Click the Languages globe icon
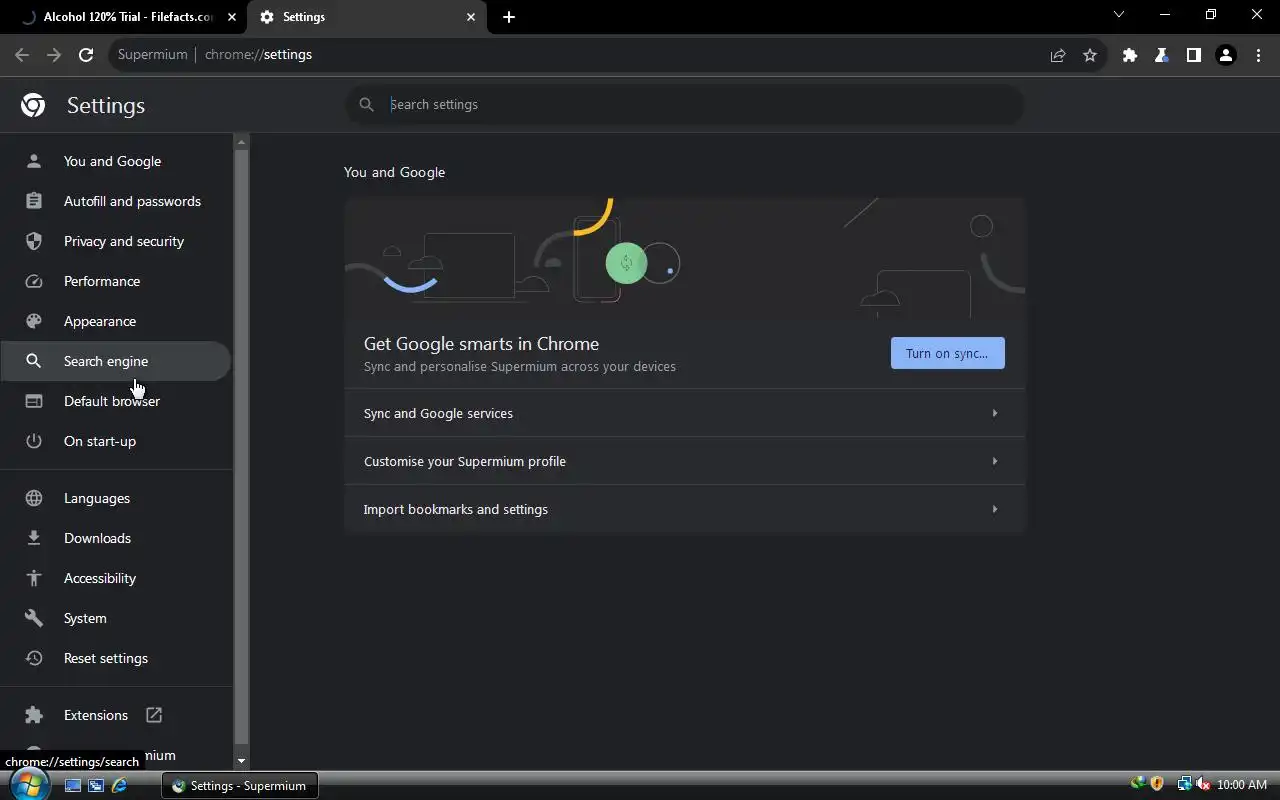This screenshot has height=800, width=1280. pos(34,498)
